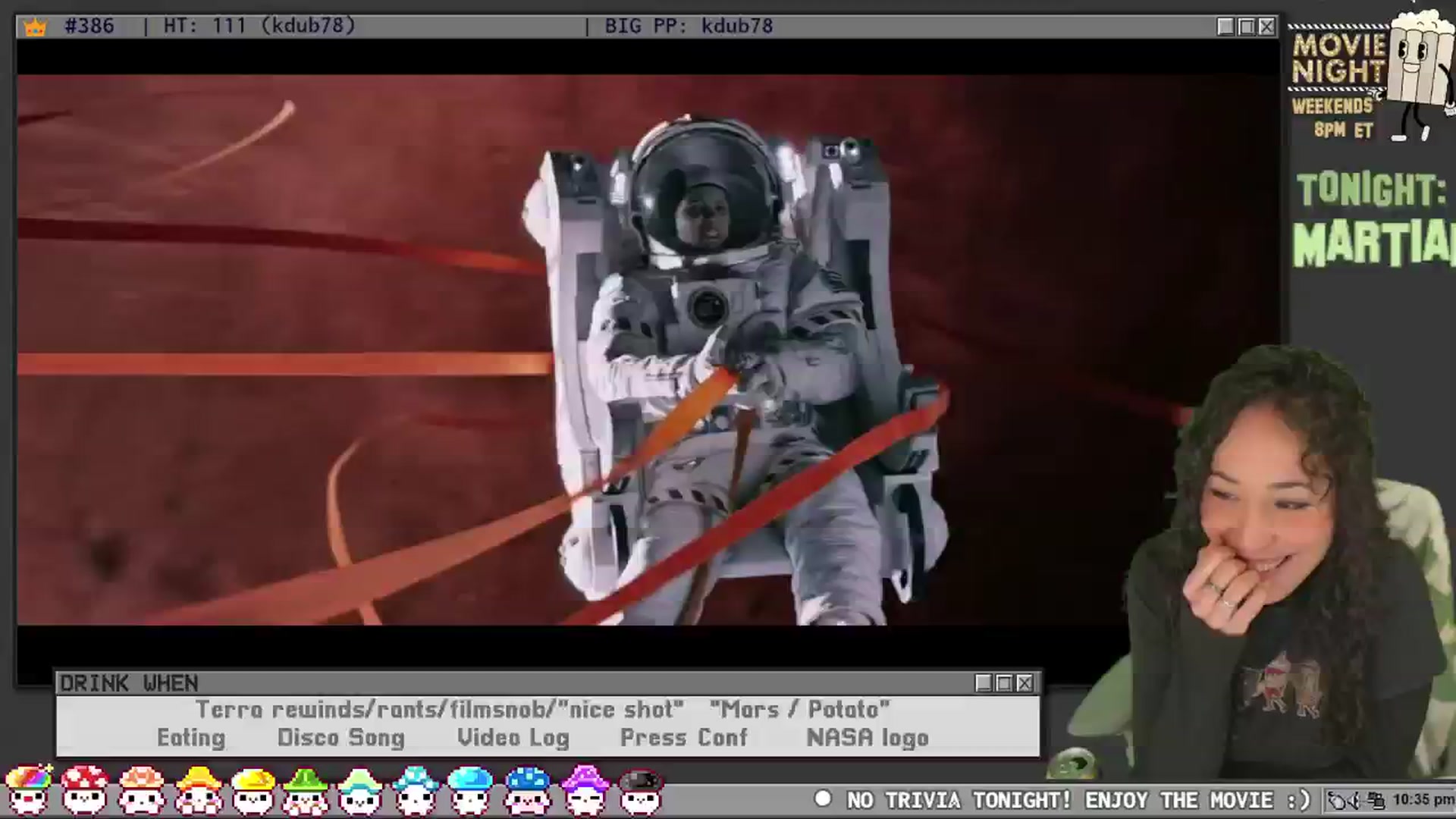Maximize the DRINK WHEN window
Screen dimensions: 1456x819
point(1004,683)
